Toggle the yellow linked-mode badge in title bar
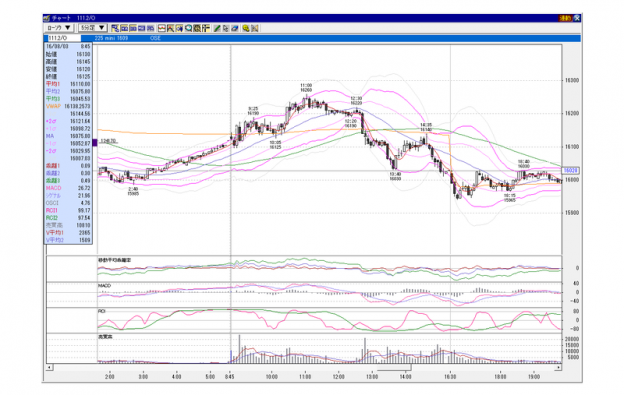Viewport: 624px width, 395px height. tap(565, 18)
